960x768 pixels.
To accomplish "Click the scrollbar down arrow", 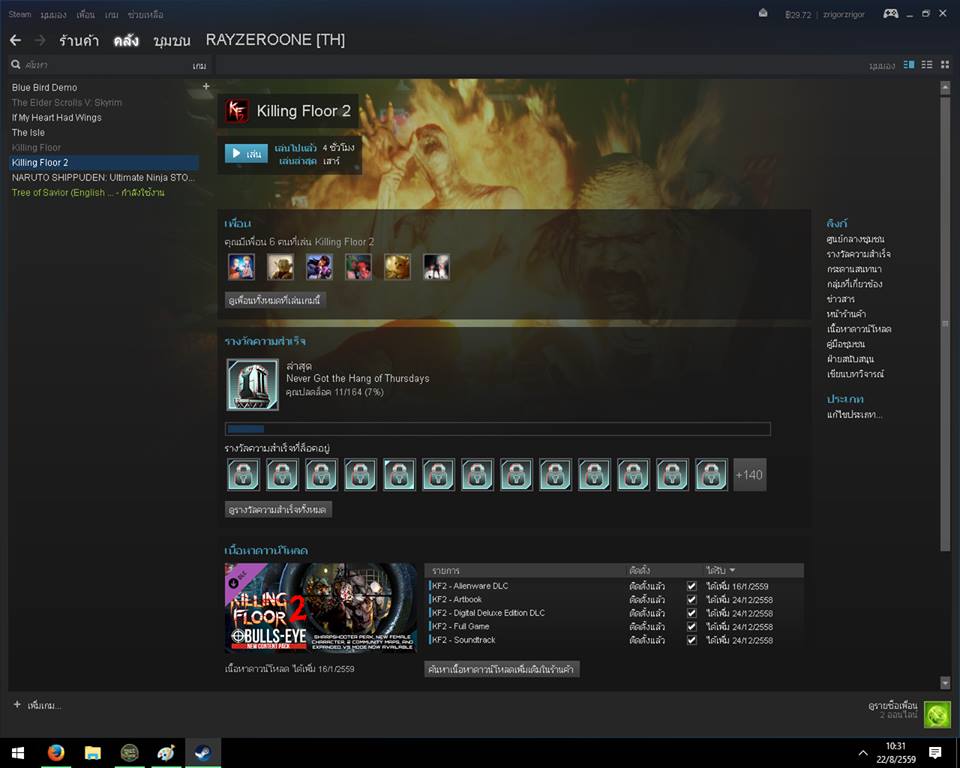I will click(945, 682).
